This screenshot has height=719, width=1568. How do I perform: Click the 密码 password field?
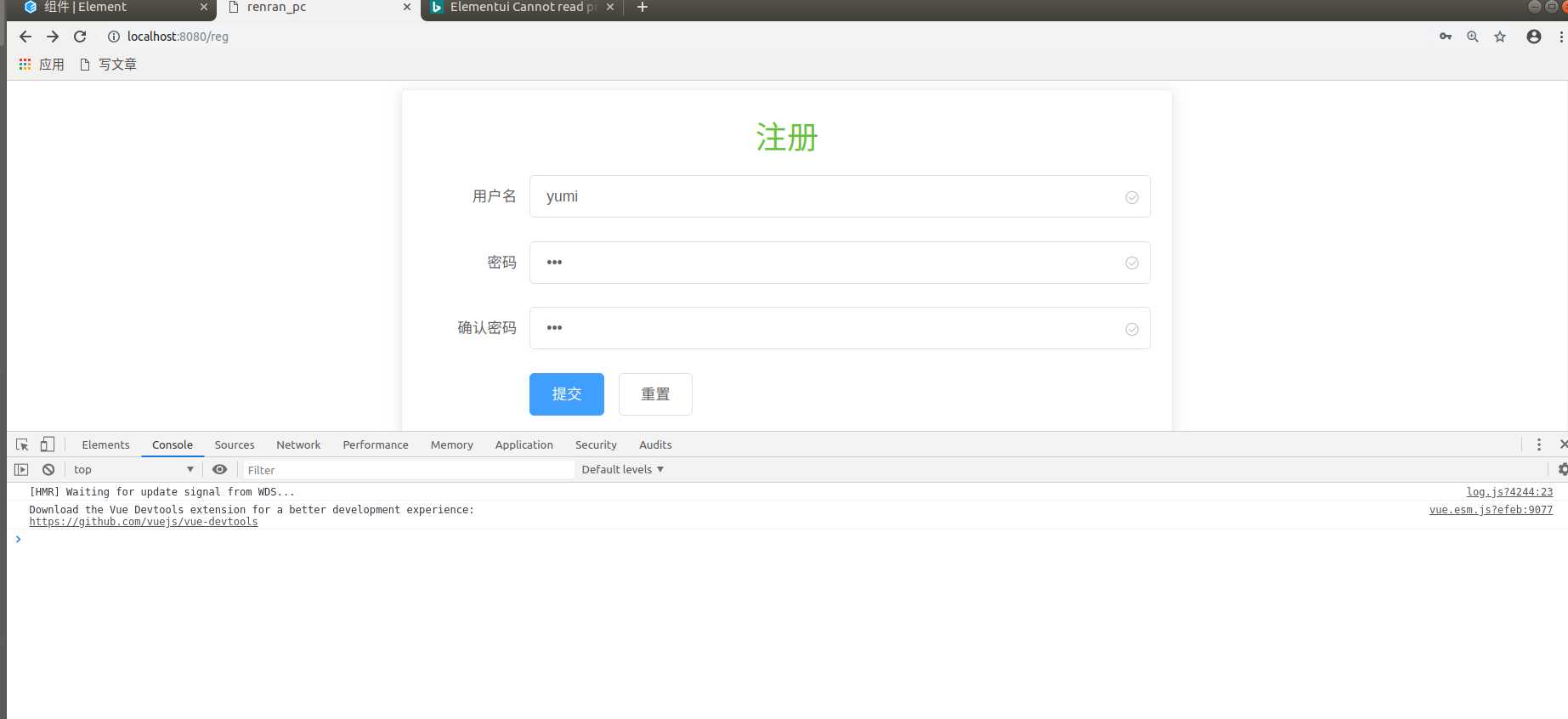pyautogui.click(x=840, y=263)
